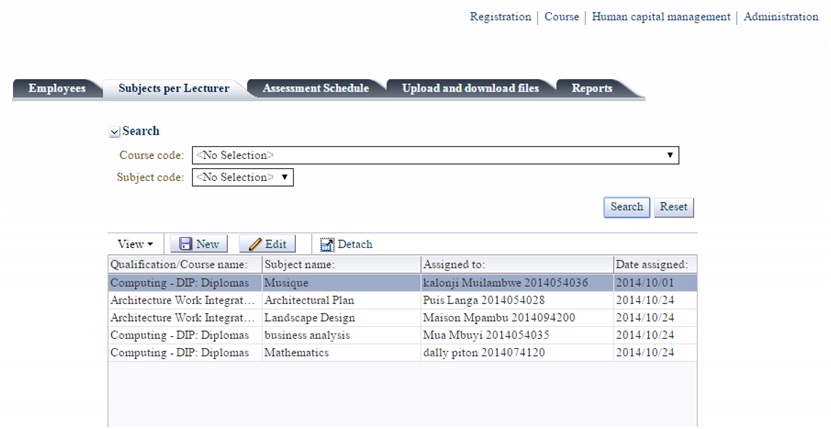Open the Upload and download files tab
The width and height of the screenshot is (831, 429).
click(x=470, y=88)
